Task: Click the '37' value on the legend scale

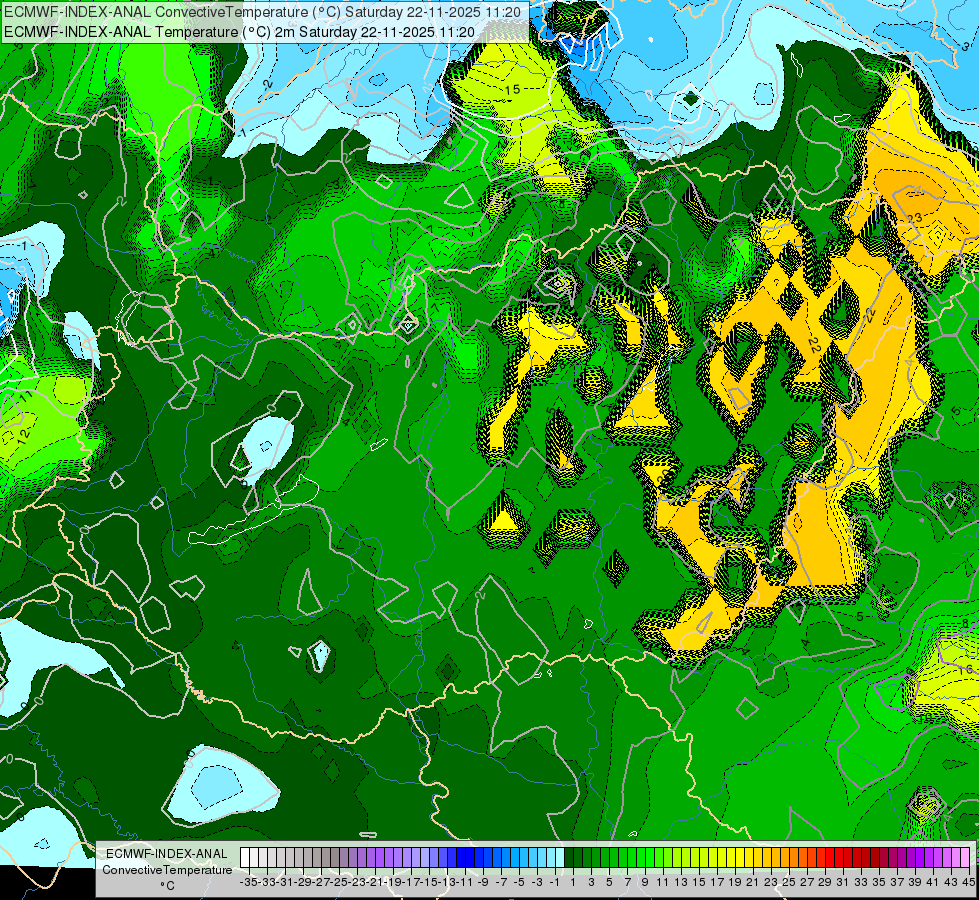Action: click(897, 882)
